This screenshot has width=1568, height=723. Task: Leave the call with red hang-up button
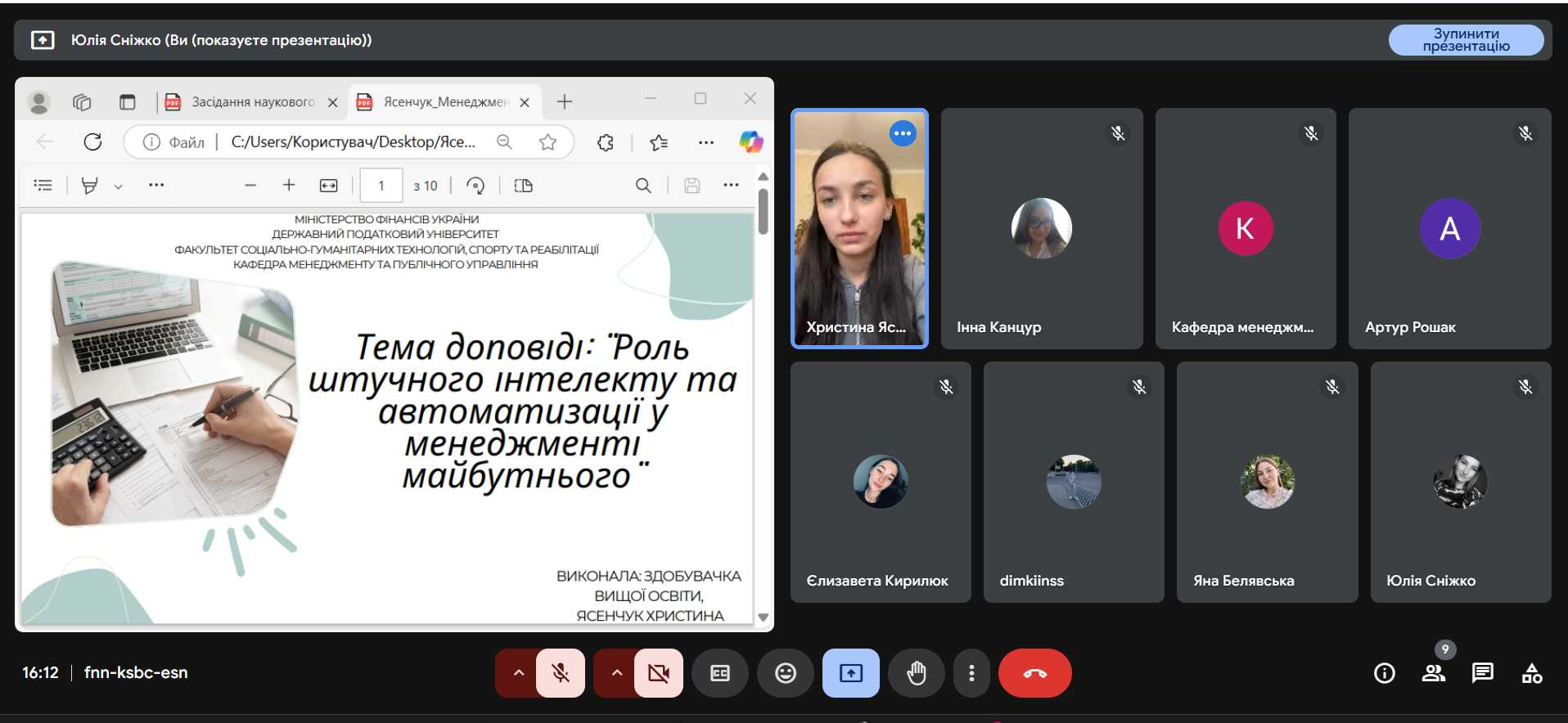1035,673
